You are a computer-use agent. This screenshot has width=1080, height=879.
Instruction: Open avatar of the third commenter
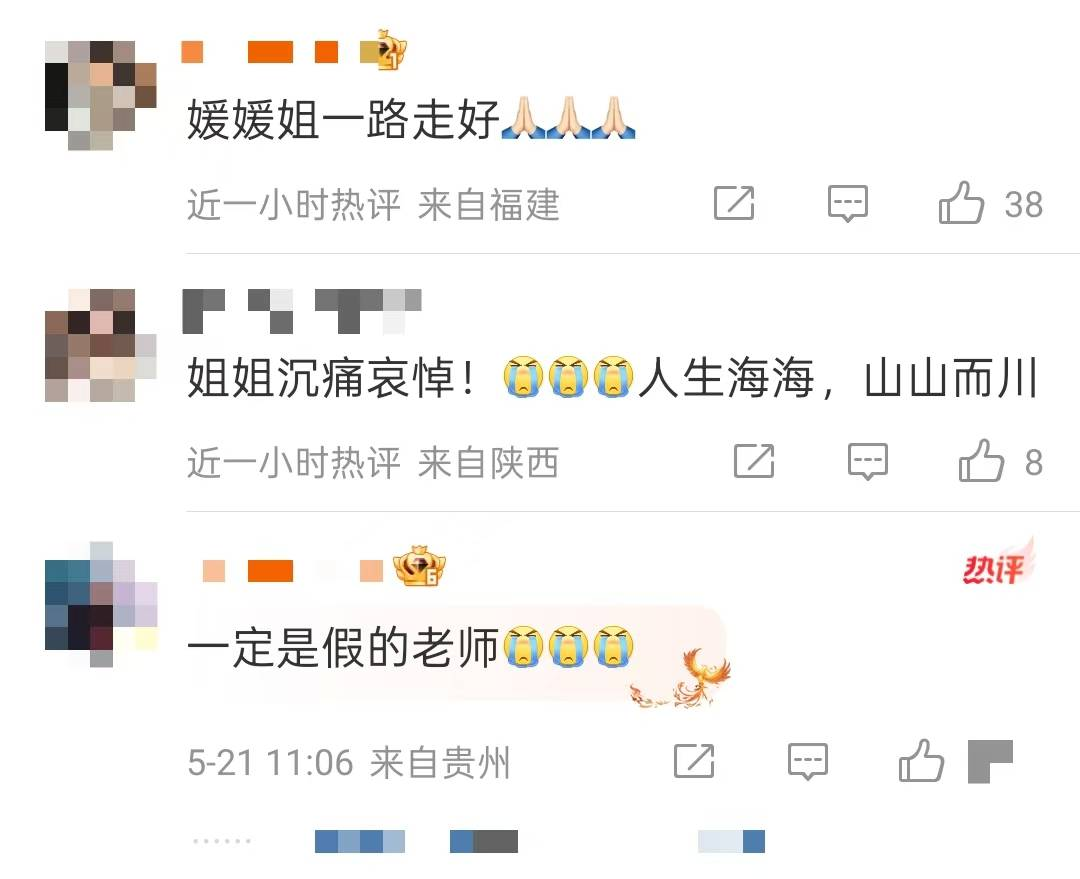click(x=101, y=604)
